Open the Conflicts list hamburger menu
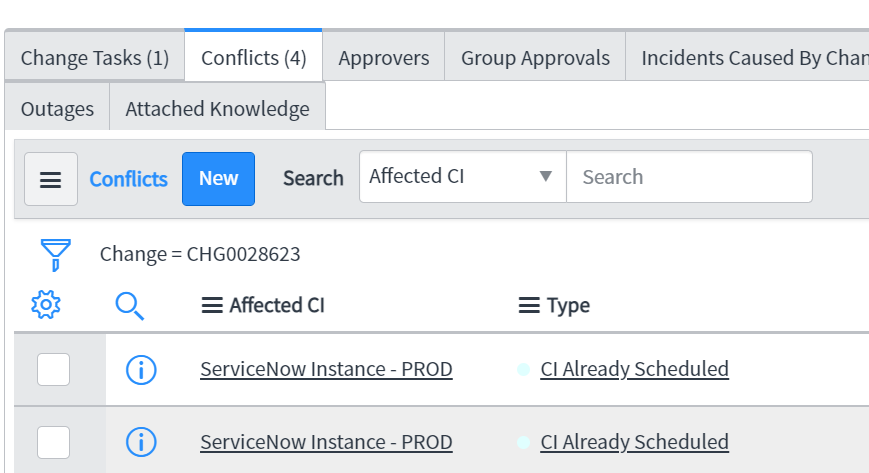 click(50, 179)
